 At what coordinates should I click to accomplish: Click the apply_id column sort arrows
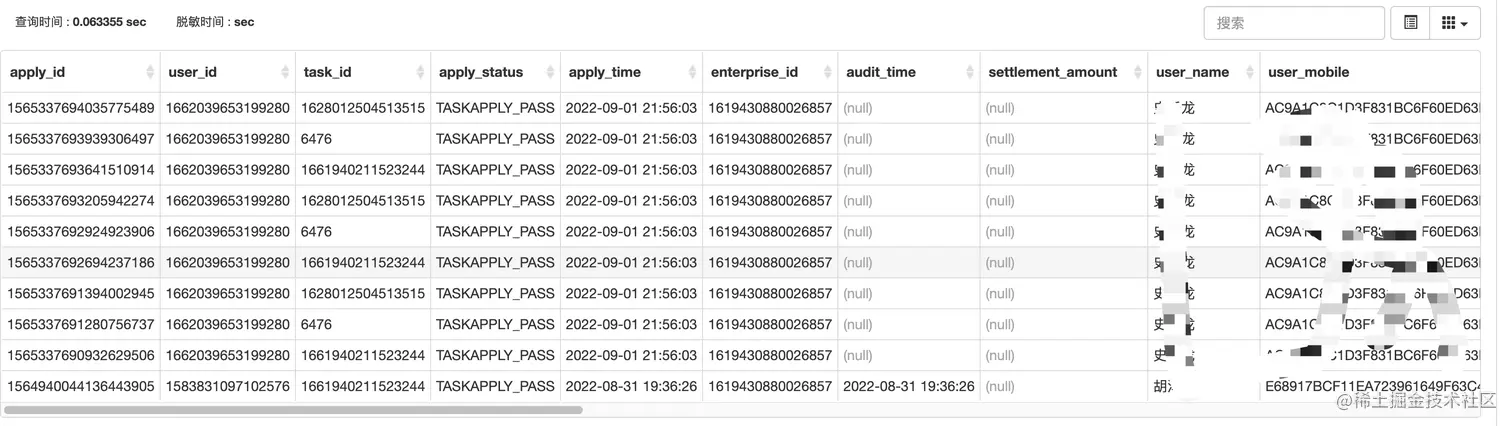point(150,72)
